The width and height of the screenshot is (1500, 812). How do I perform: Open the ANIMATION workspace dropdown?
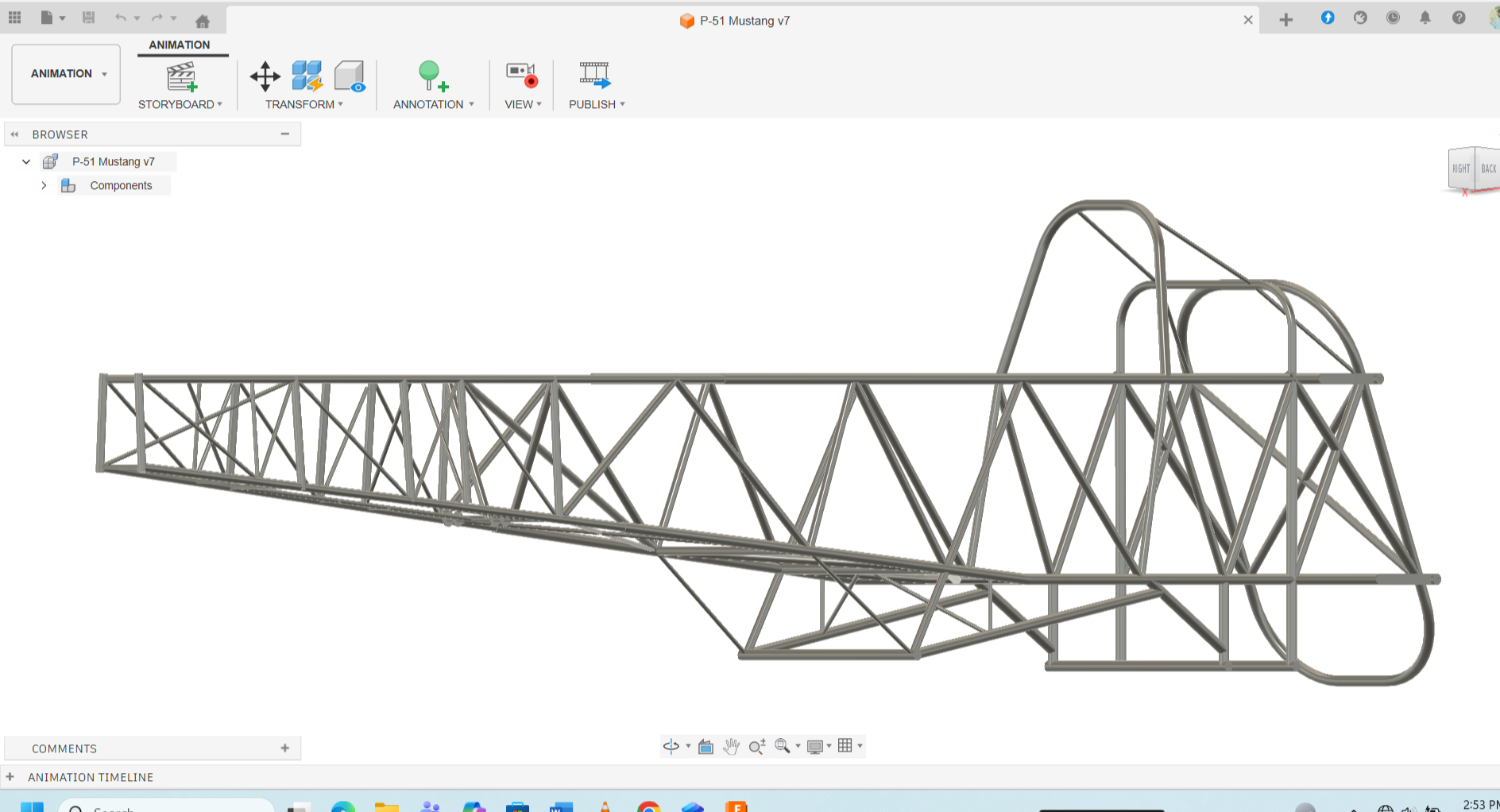pyautogui.click(x=67, y=74)
